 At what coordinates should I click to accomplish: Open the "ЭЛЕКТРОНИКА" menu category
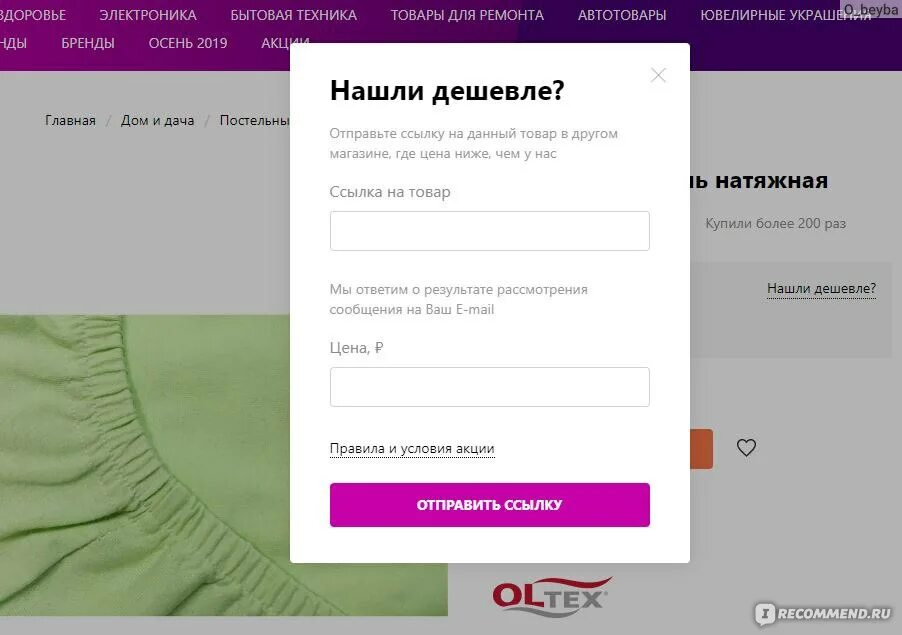click(x=148, y=15)
